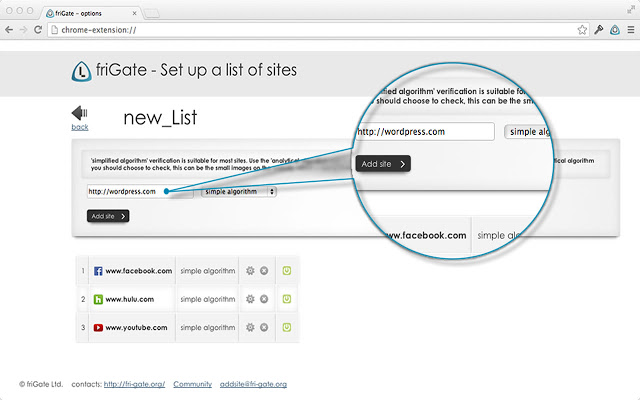The width and height of the screenshot is (640, 400).
Task: Click simple algorithm cell for youtube row
Action: [x=208, y=327]
